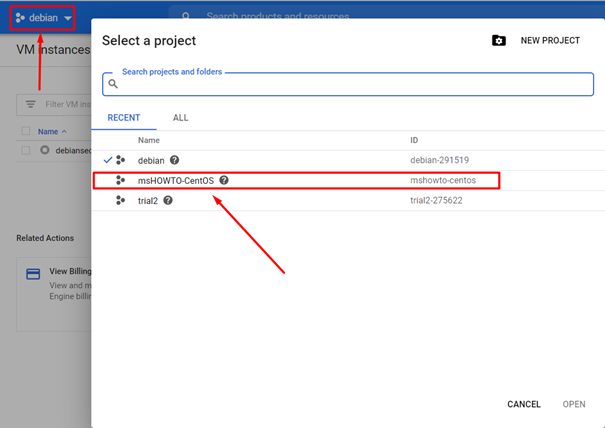605x428 pixels.
Task: Click the sort arrow next to Name
Action: click(64, 132)
